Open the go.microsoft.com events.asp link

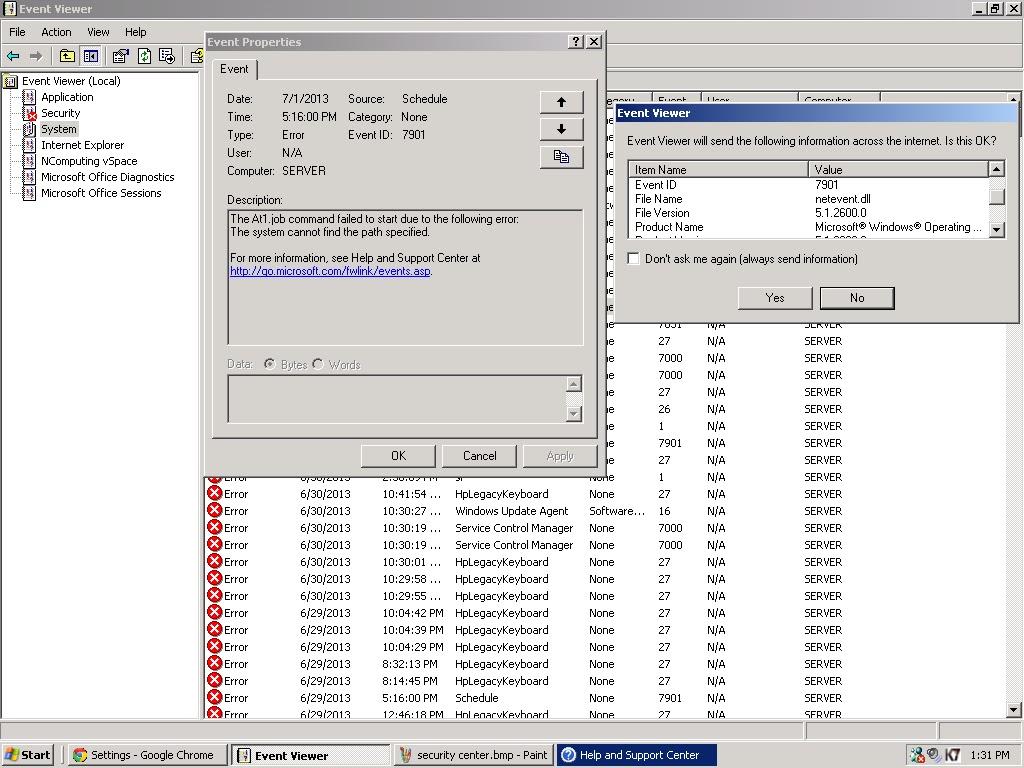point(330,271)
